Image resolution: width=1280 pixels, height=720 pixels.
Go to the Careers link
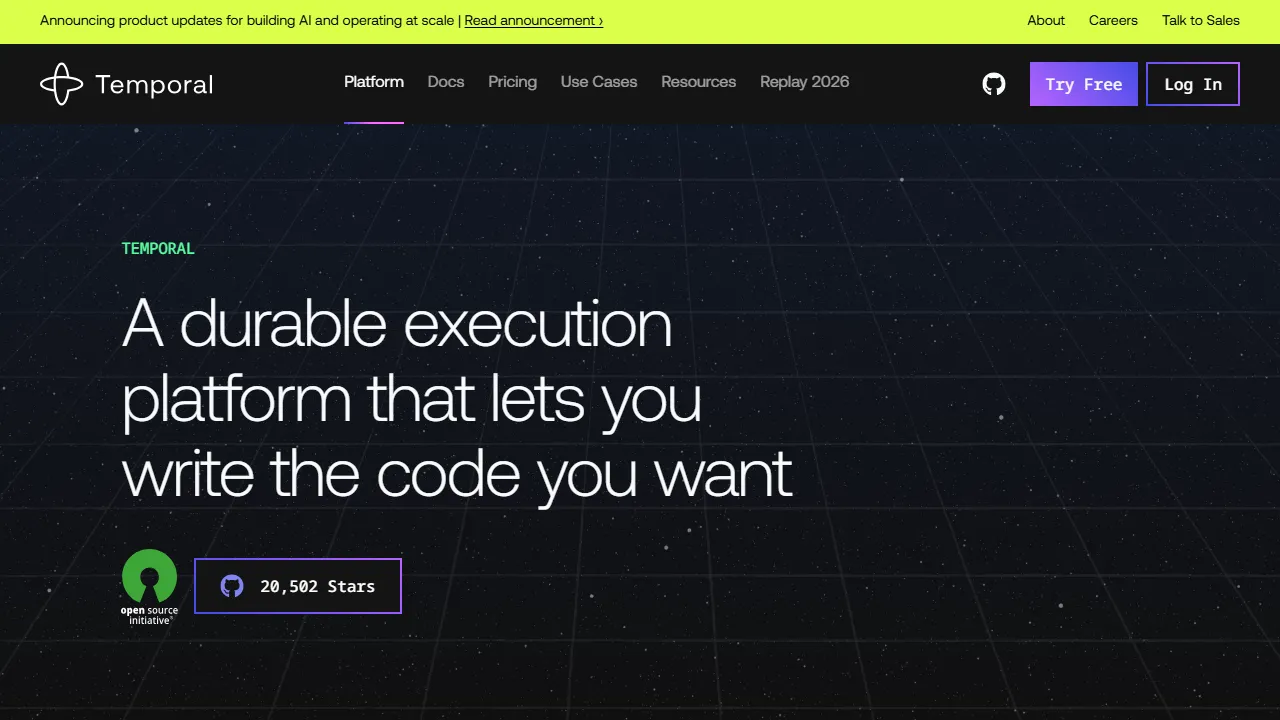[x=1114, y=20]
